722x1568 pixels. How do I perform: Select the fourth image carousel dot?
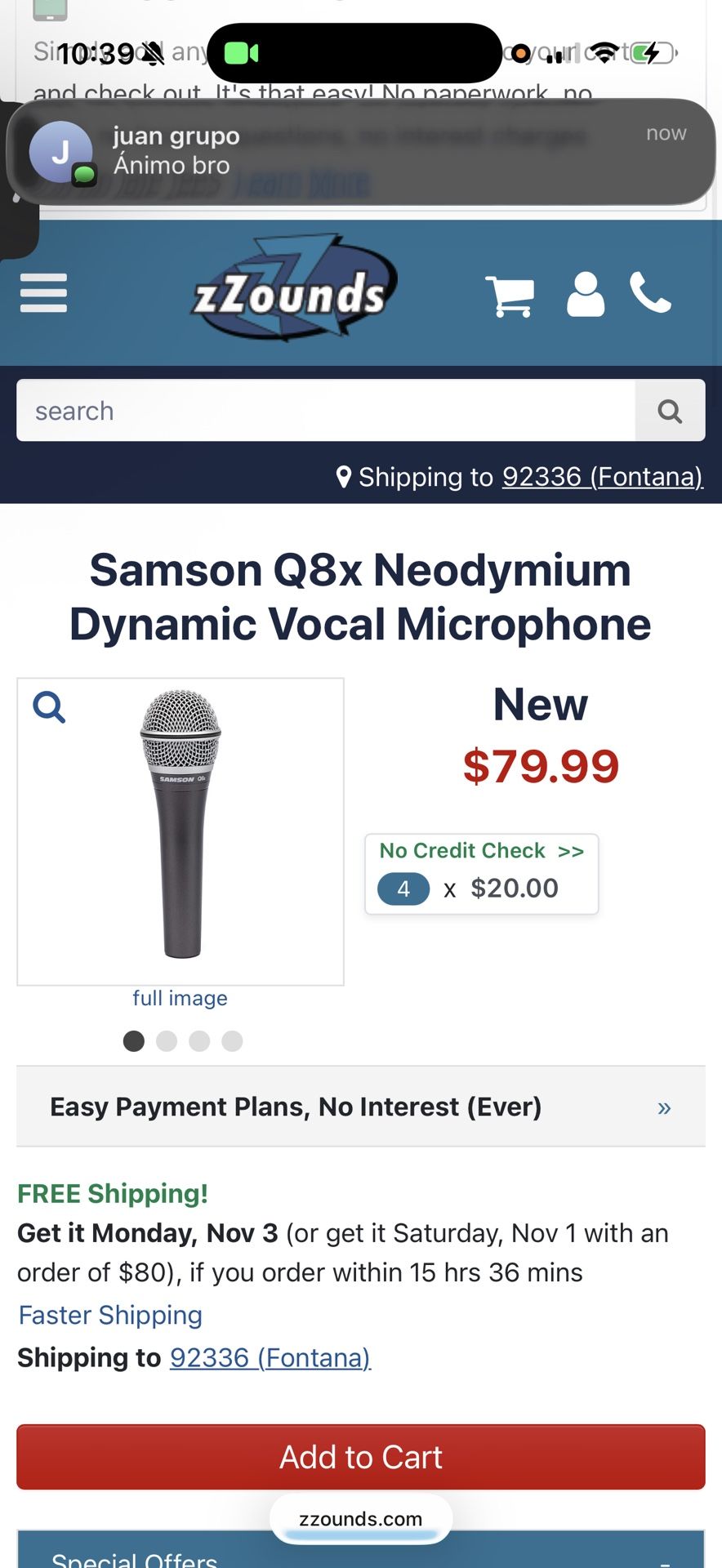point(232,1041)
